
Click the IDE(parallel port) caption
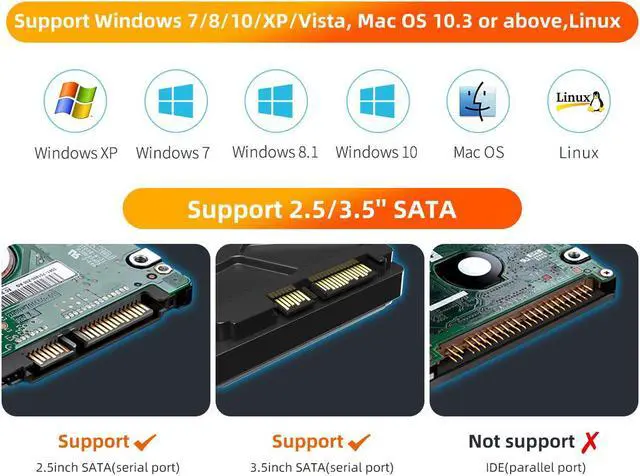[536, 467]
